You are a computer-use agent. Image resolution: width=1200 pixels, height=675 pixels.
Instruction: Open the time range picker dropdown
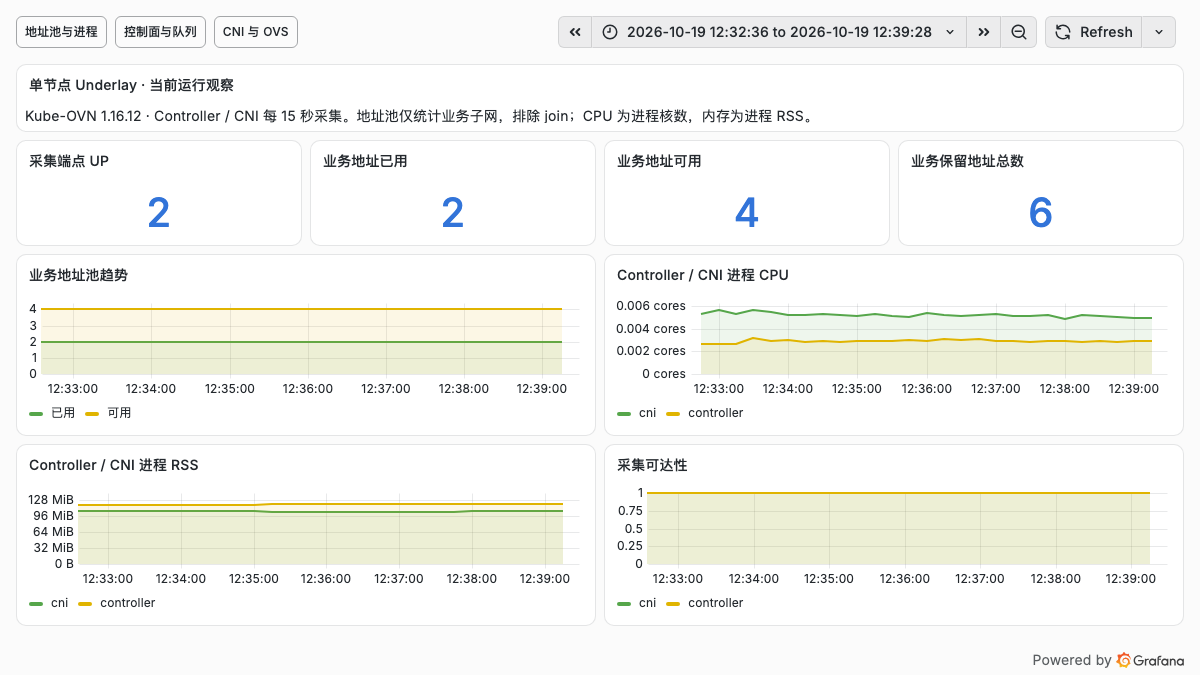point(779,32)
